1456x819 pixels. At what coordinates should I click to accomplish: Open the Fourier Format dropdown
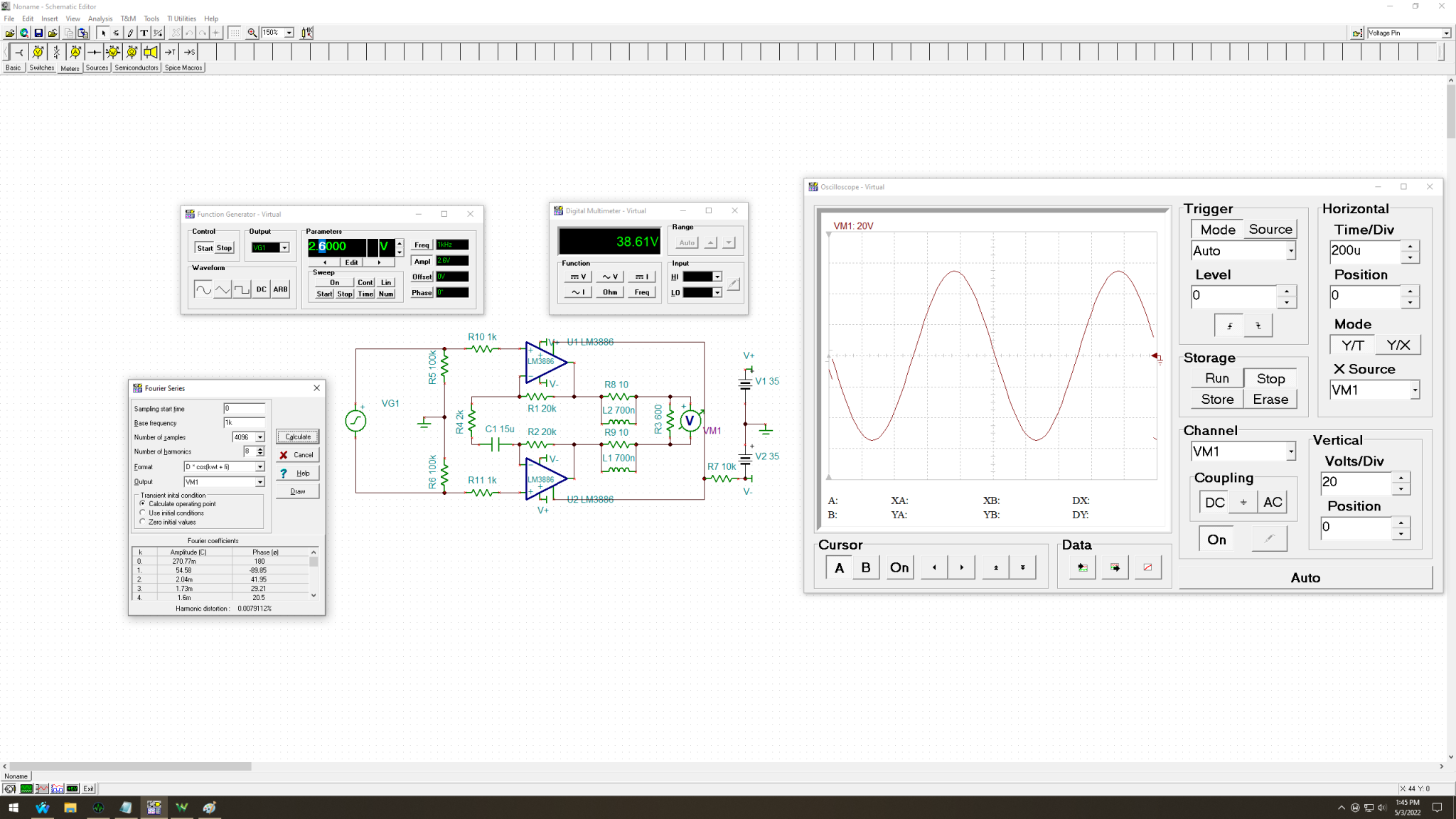click(260, 466)
